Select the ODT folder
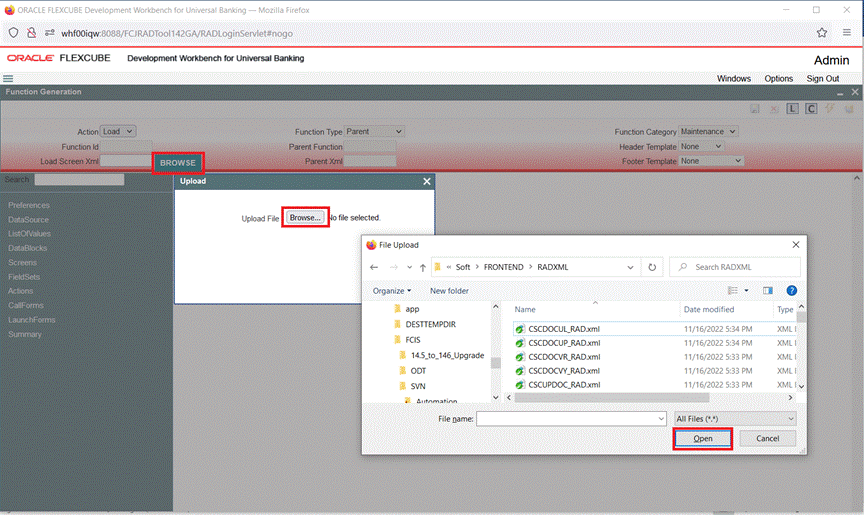864x515 pixels. point(418,371)
